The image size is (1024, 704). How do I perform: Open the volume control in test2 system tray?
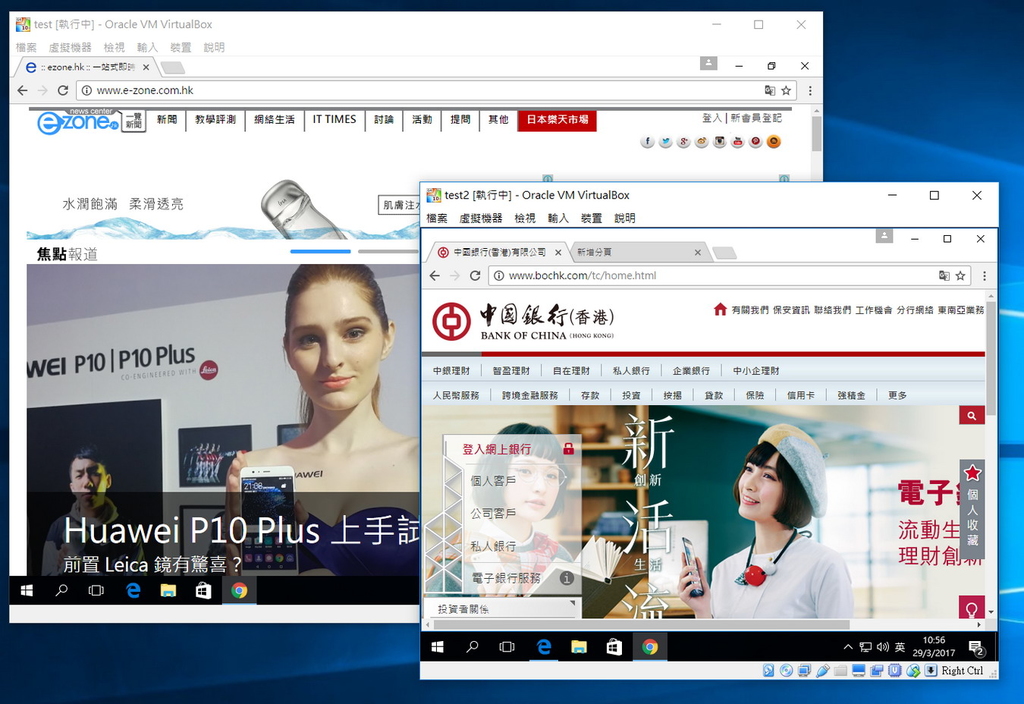tap(883, 647)
